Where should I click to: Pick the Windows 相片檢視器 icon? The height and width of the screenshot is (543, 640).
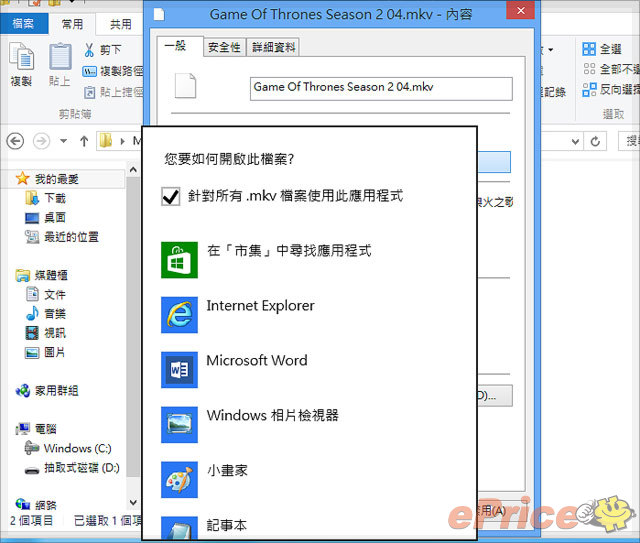click(179, 425)
